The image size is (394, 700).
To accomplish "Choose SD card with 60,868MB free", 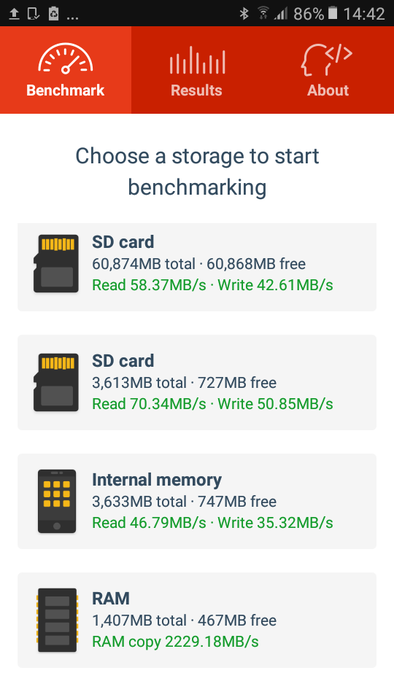I will 197,267.
